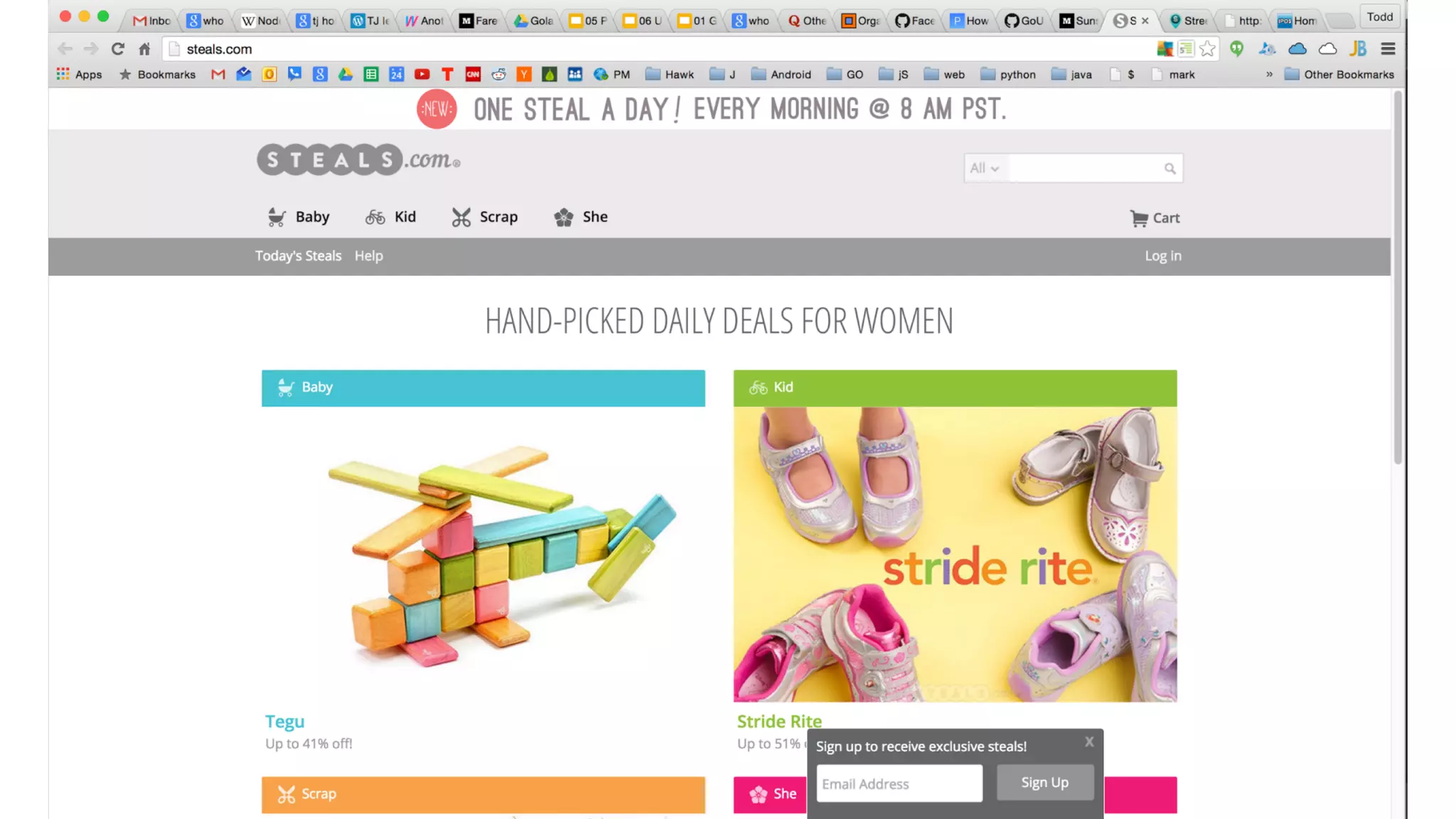
Task: Switch to the Inbox Gmail tab
Action: pos(152,21)
